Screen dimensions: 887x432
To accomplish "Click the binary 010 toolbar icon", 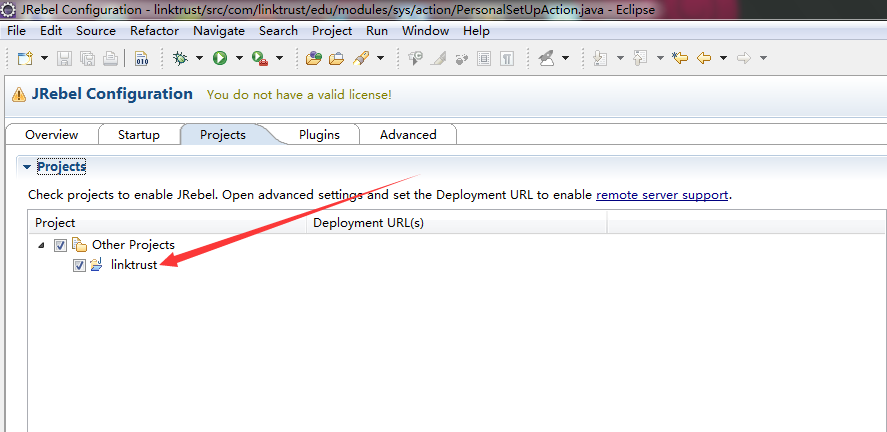I will coord(141,58).
